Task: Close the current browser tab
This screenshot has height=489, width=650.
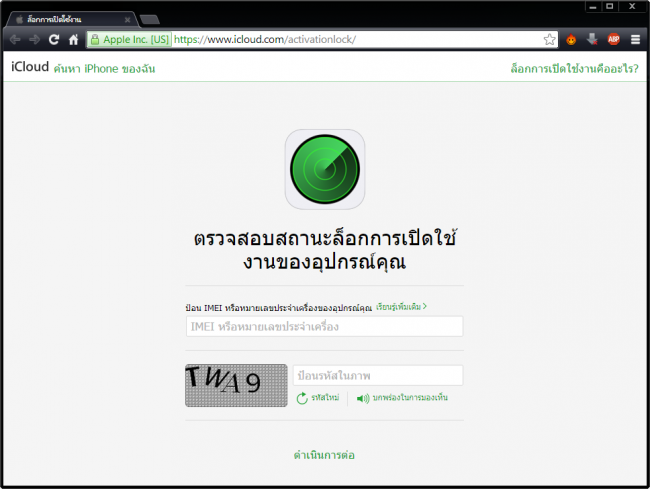Action: click(127, 19)
